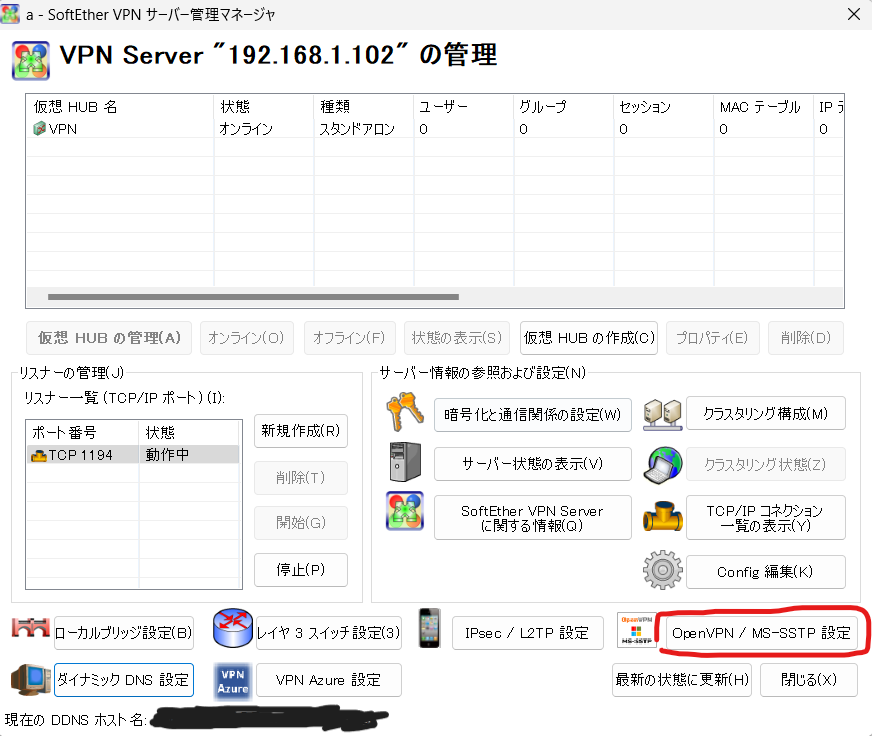Refresh with 最新の状態に更新(H)
The height and width of the screenshot is (736, 872).
[682, 680]
